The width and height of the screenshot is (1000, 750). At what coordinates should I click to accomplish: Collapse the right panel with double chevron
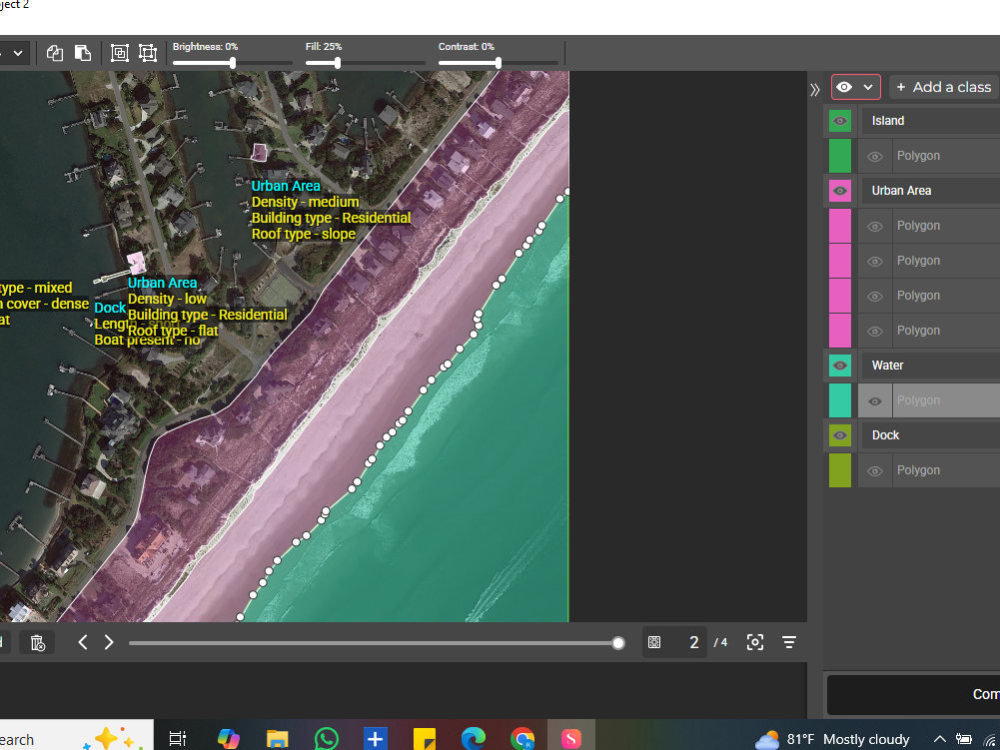pyautogui.click(x=814, y=89)
